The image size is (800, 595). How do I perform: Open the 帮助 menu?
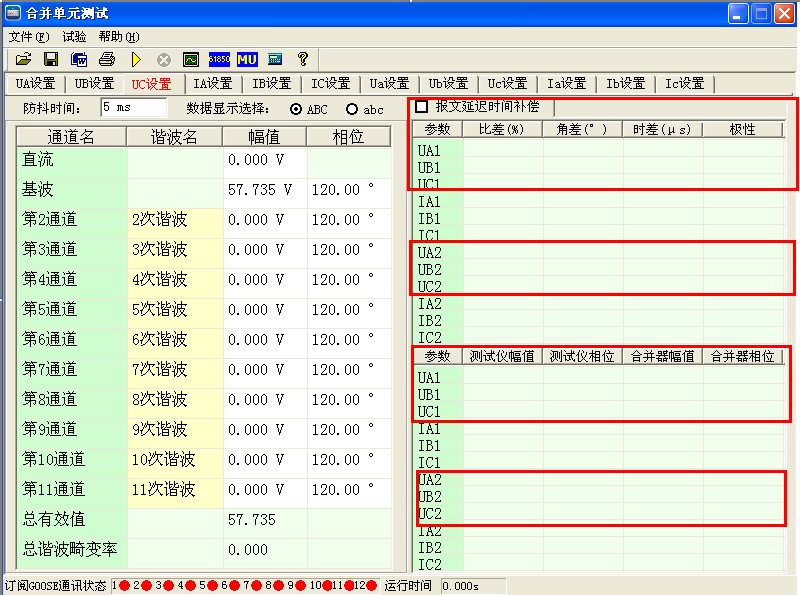pyautogui.click(x=118, y=36)
